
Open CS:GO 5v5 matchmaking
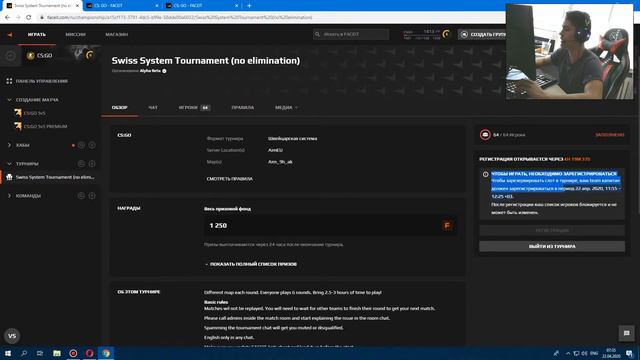(x=35, y=113)
